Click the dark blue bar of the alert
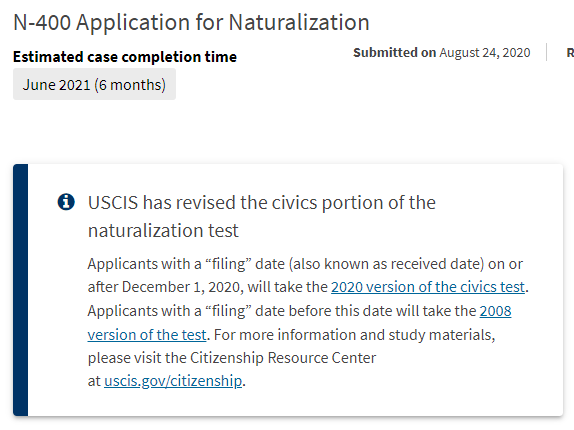Viewport: 574px width, 430px height. coord(20,290)
